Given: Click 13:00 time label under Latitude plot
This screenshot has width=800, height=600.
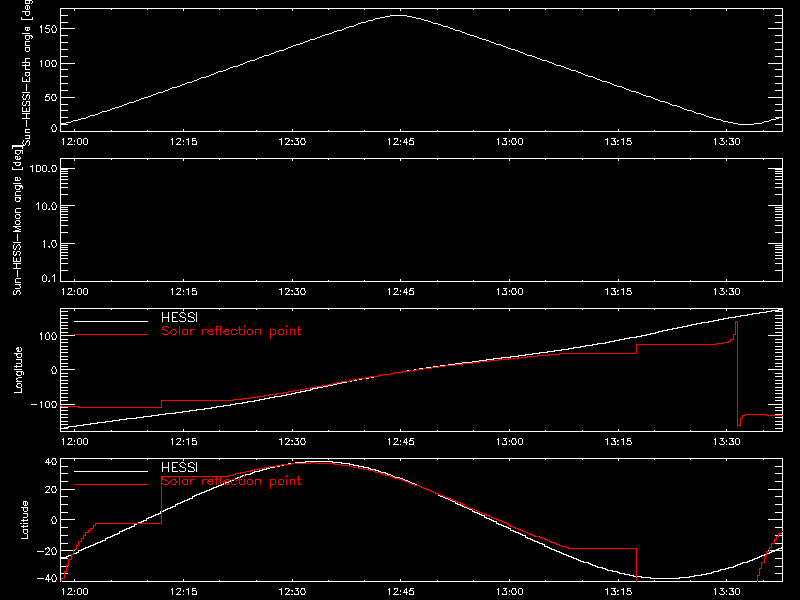Looking at the screenshot, I should click(510, 592).
